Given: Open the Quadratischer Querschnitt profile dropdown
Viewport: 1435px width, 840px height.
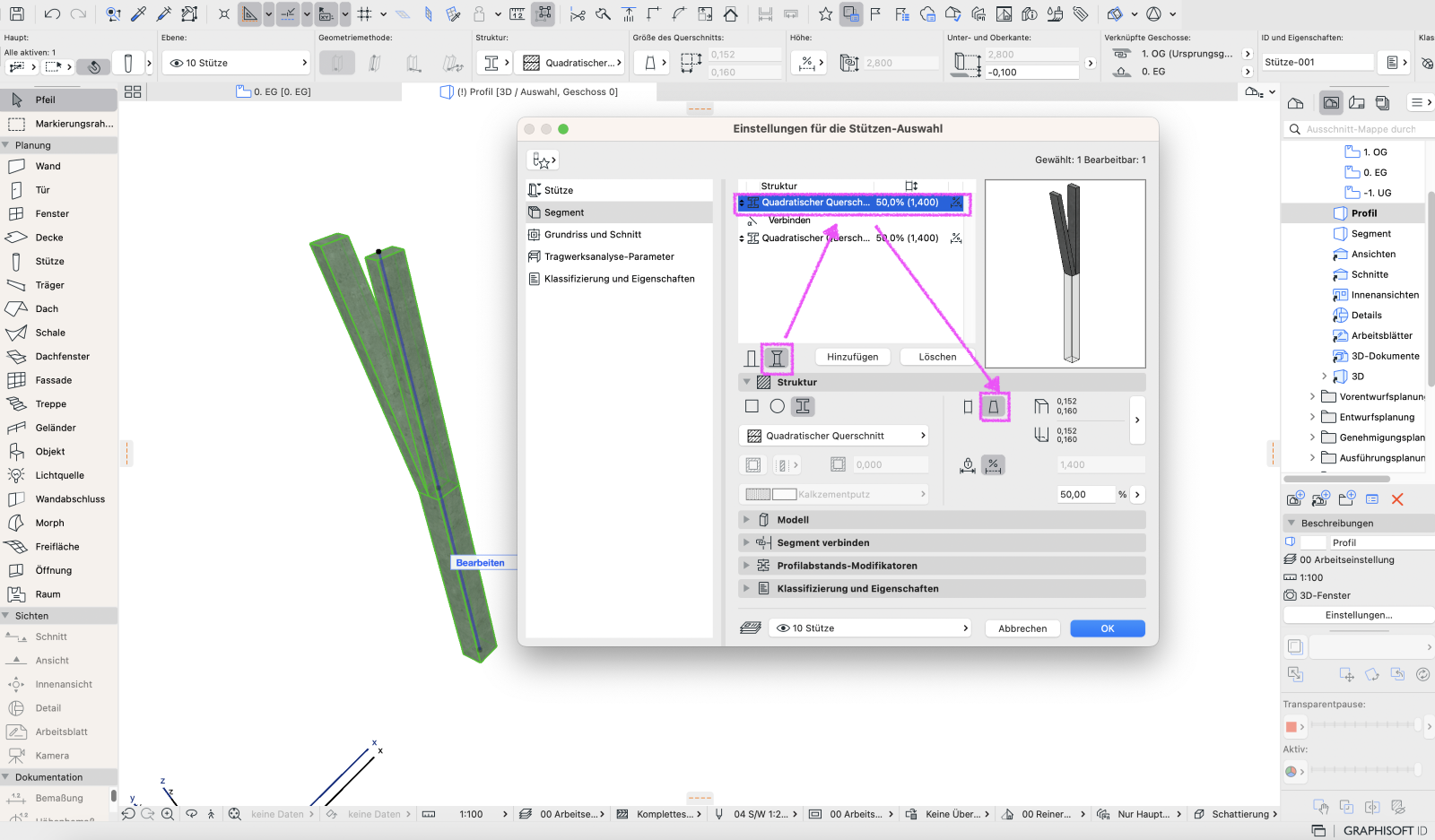Looking at the screenshot, I should [833, 436].
